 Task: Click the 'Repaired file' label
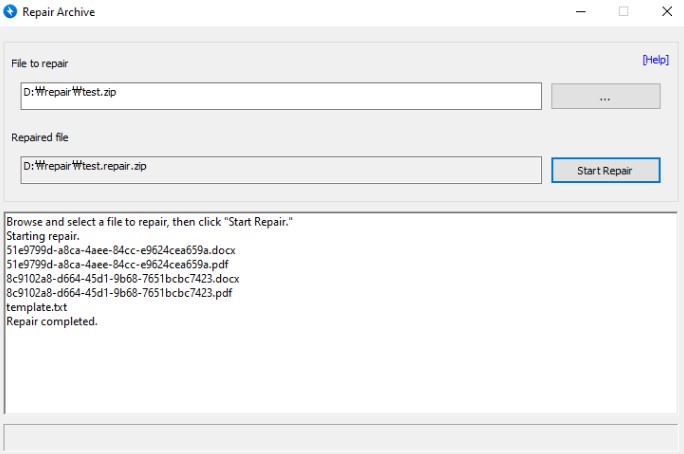40,137
